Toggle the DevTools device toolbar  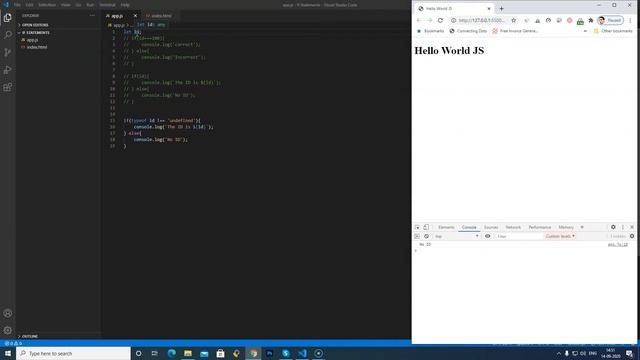point(426,227)
